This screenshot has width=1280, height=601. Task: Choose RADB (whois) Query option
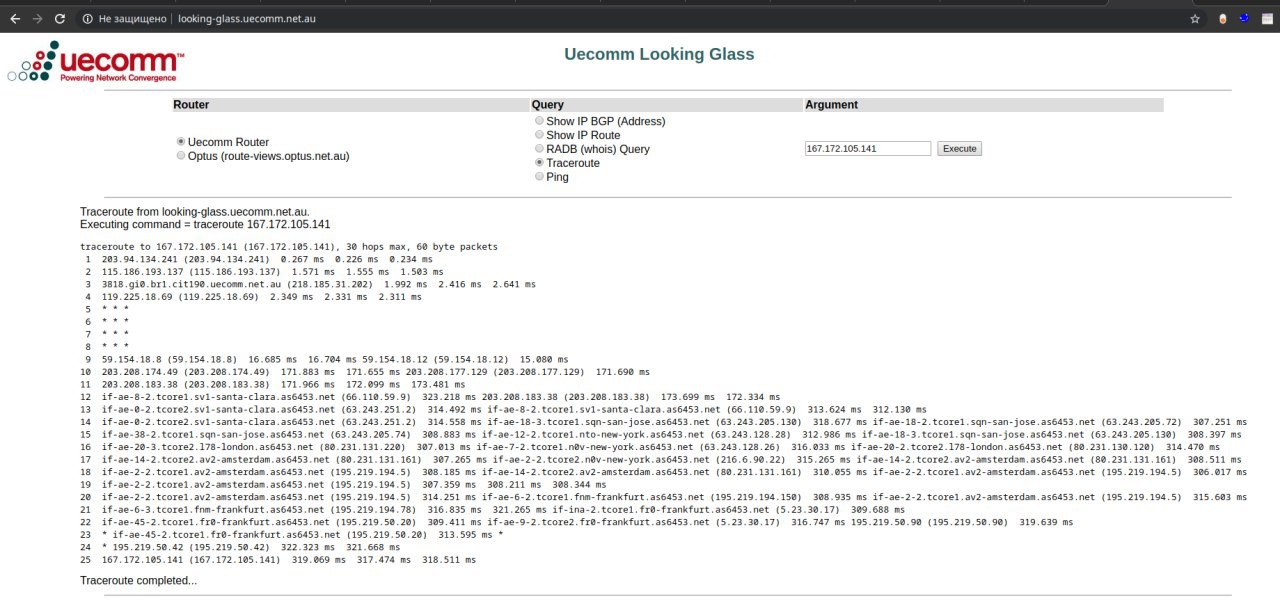pyautogui.click(x=540, y=149)
